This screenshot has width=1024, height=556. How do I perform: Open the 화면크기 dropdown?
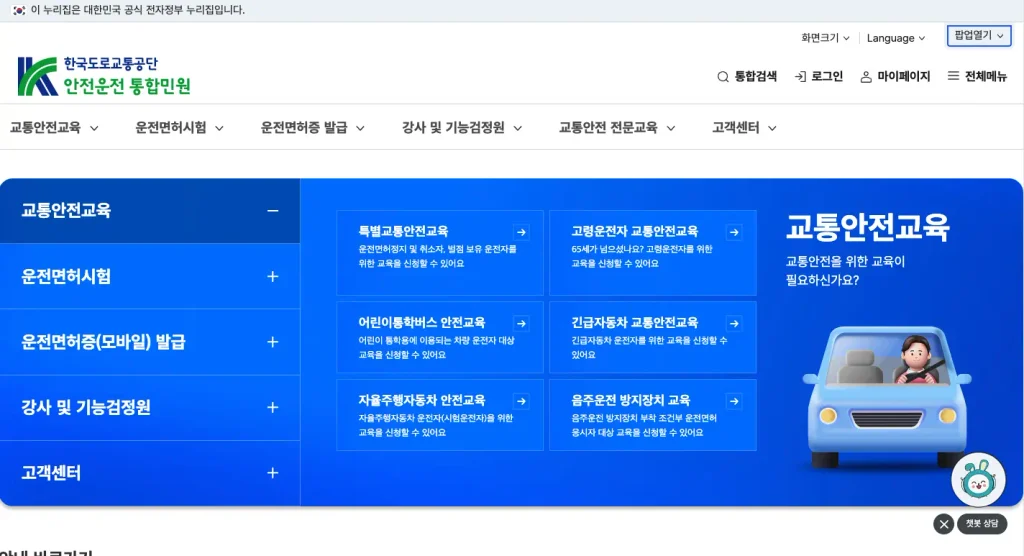pyautogui.click(x=825, y=38)
